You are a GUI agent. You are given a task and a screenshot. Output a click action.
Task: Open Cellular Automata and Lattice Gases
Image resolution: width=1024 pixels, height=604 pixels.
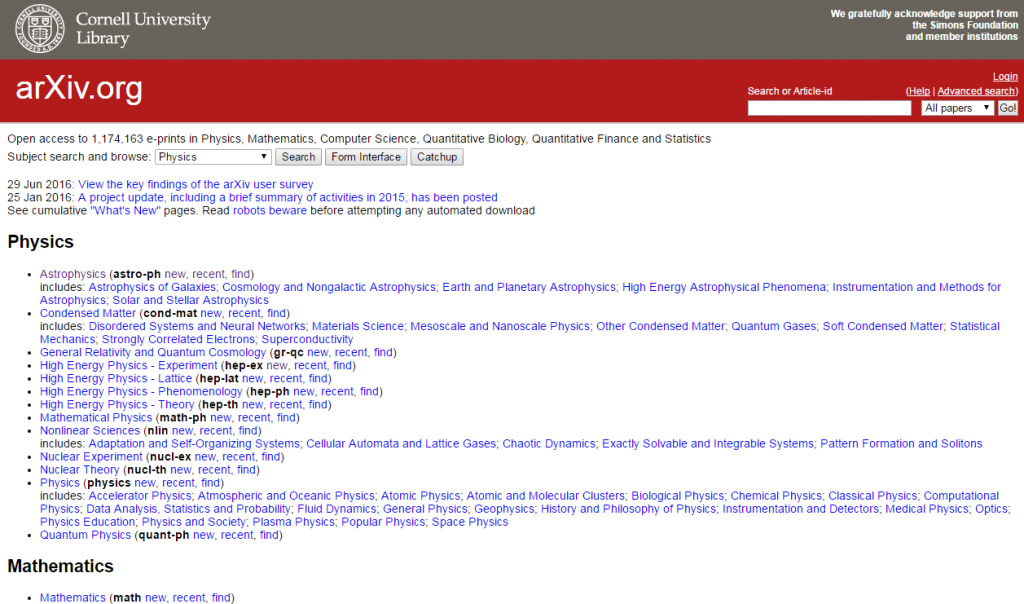pyautogui.click(x=401, y=443)
